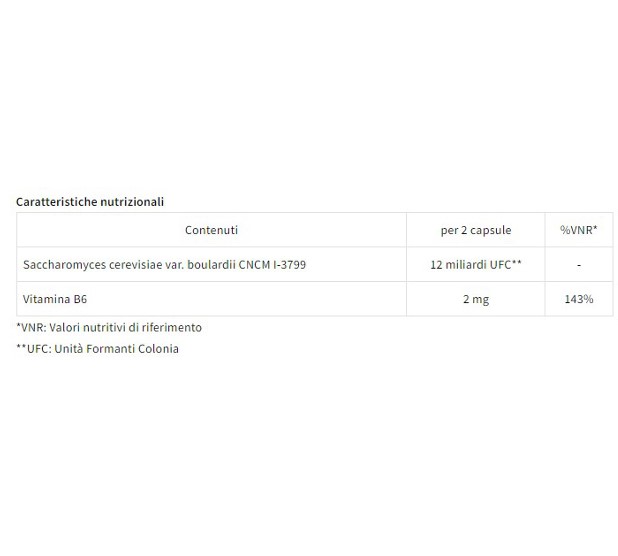
Task: Click the '**UFC: Unità Formanti Colonia' footnote
Action: (97, 349)
